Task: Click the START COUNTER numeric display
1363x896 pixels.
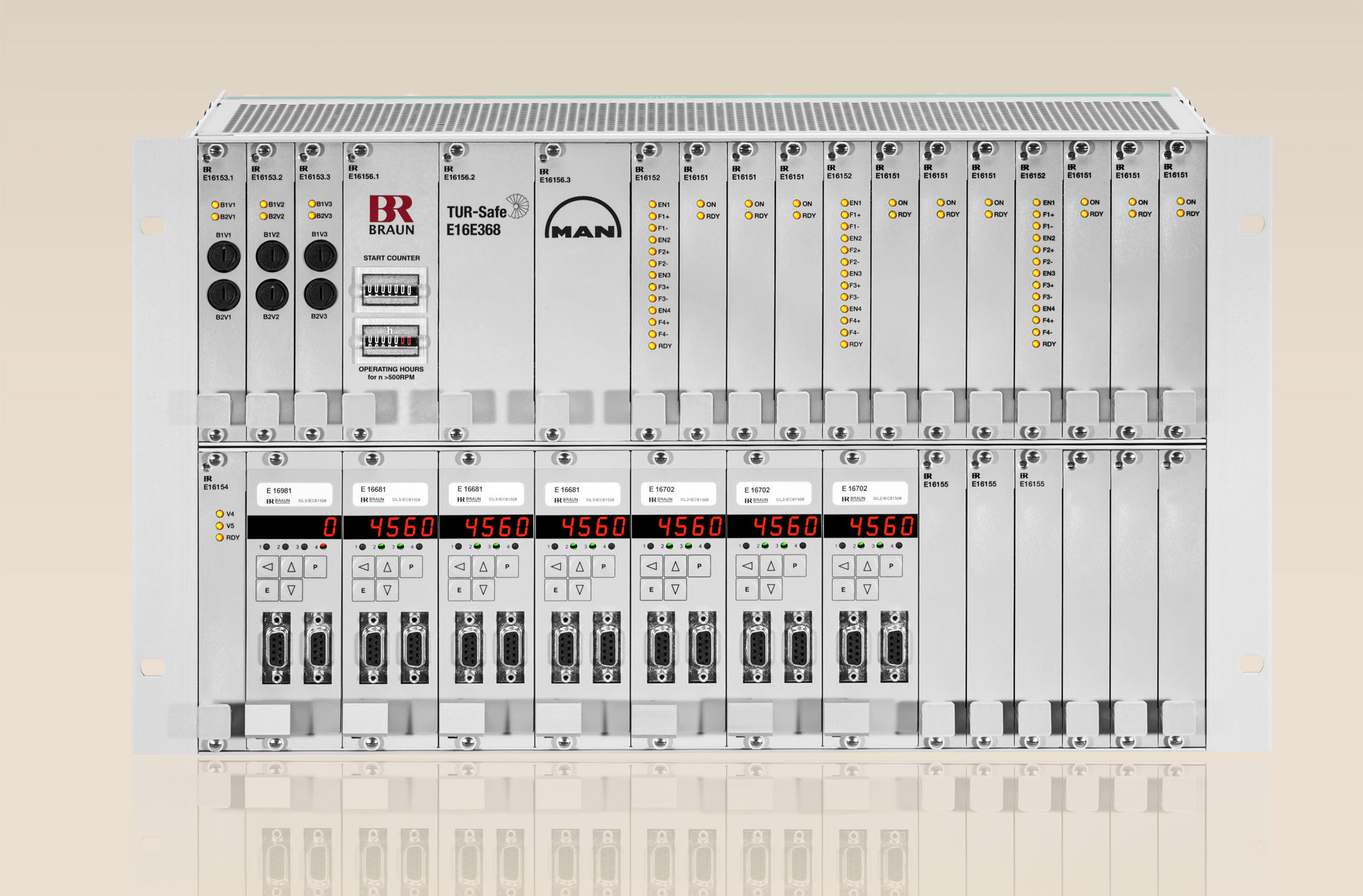Action: (x=390, y=290)
